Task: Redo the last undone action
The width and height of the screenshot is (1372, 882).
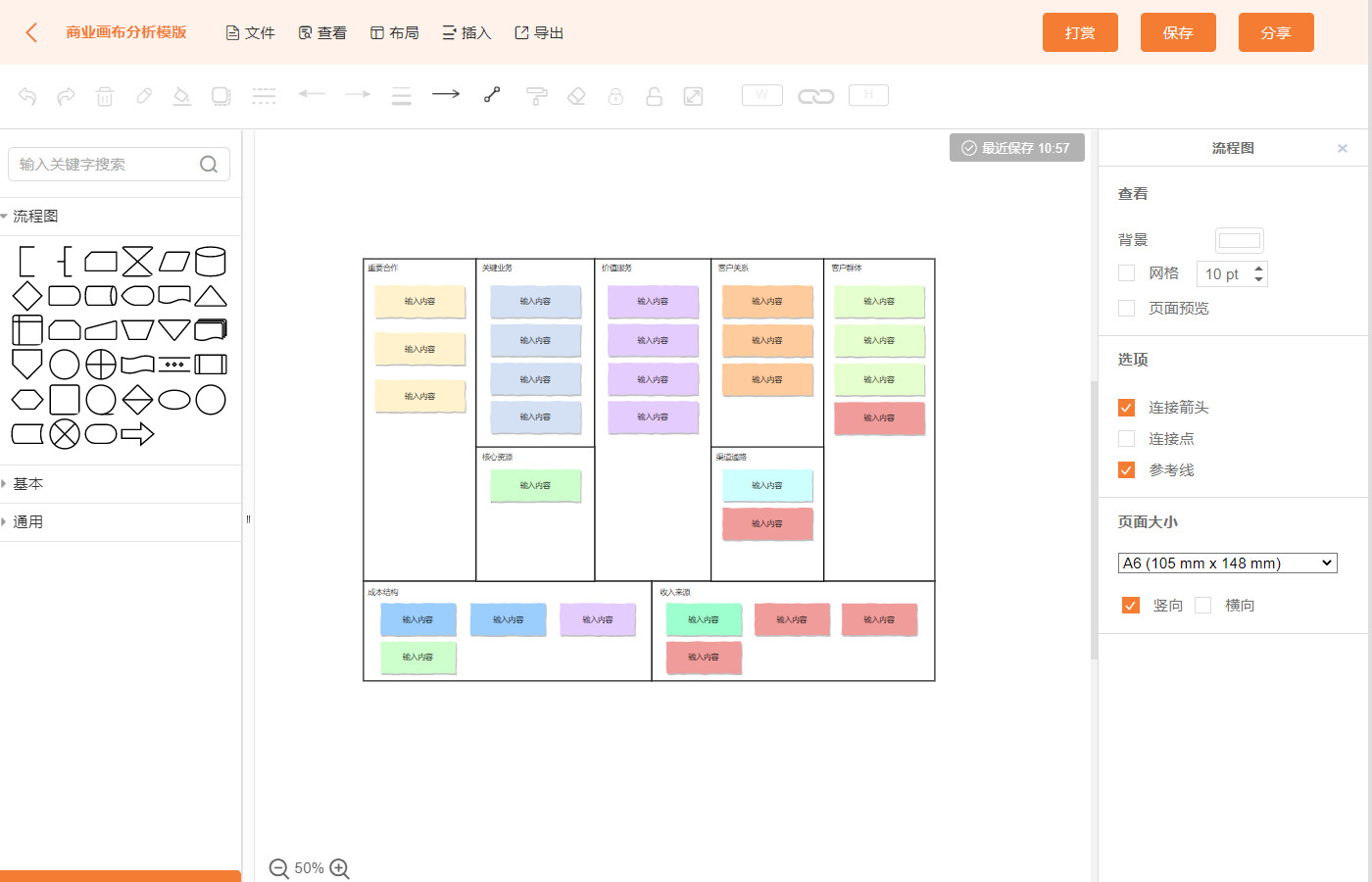Action: (66, 96)
